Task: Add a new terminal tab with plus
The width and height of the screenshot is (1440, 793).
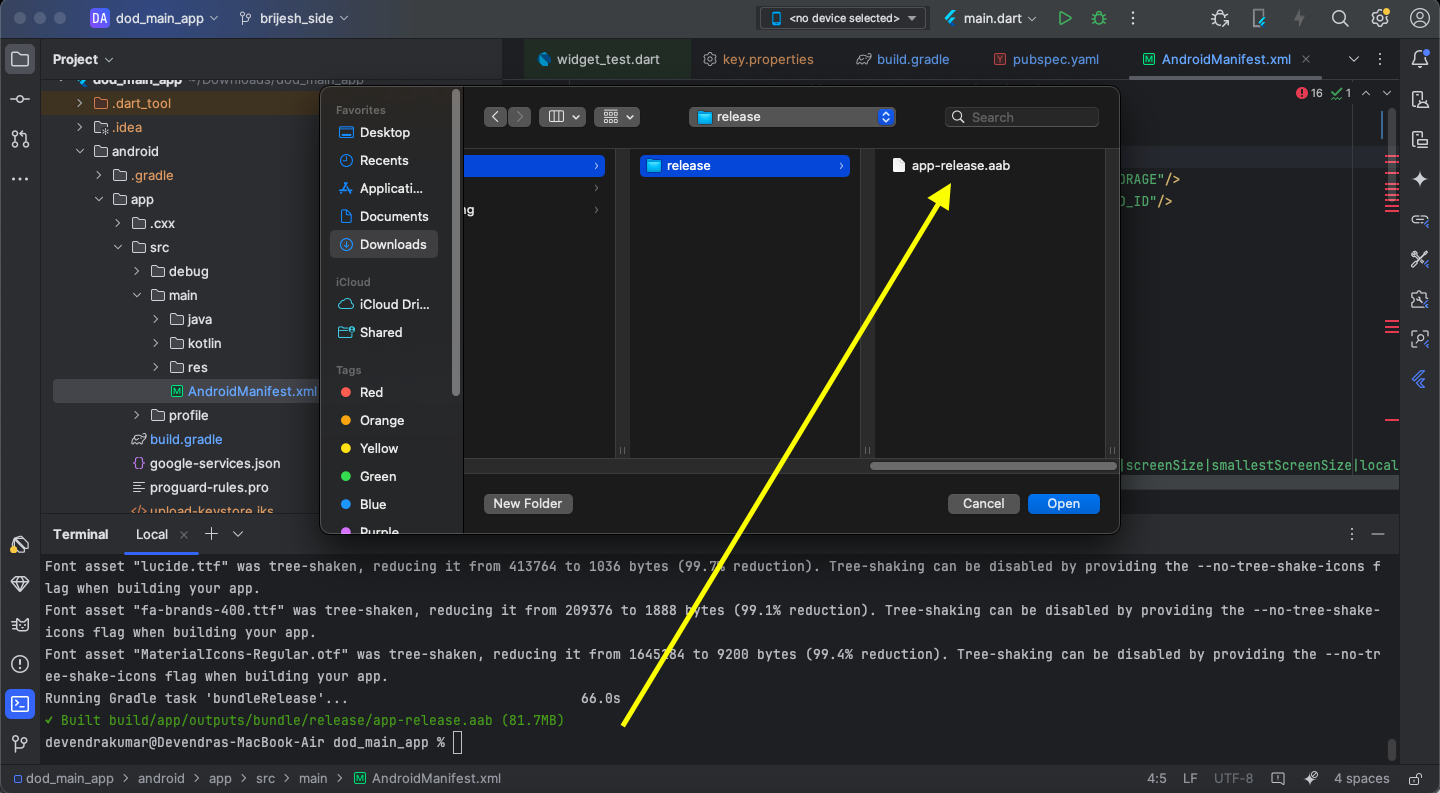Action: 211,534
